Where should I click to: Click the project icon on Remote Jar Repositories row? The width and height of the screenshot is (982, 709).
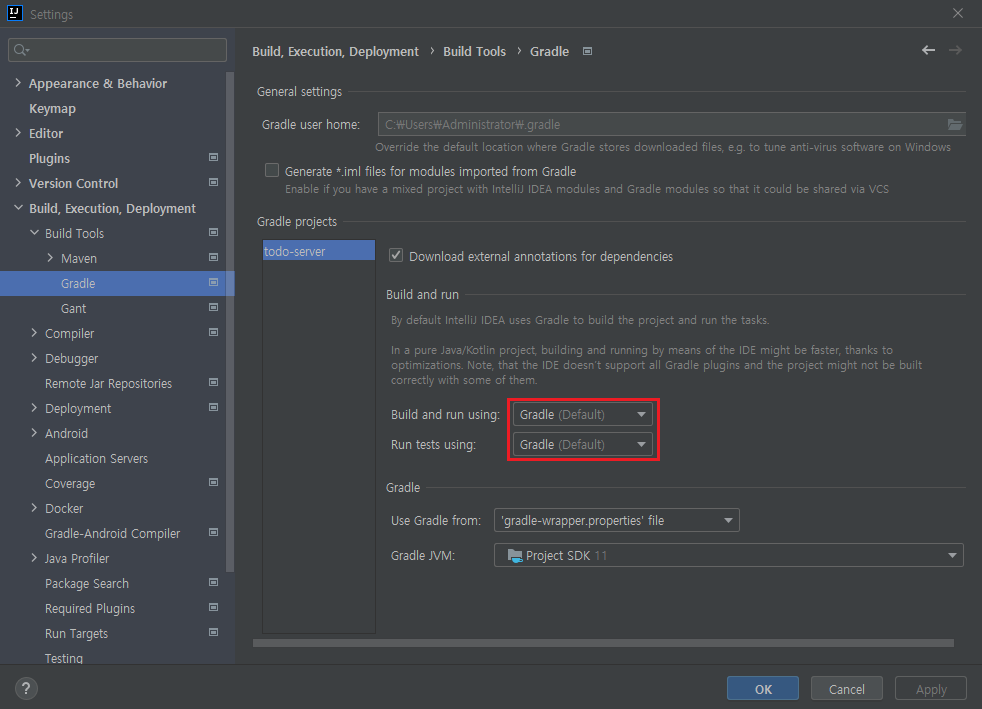pyautogui.click(x=214, y=383)
